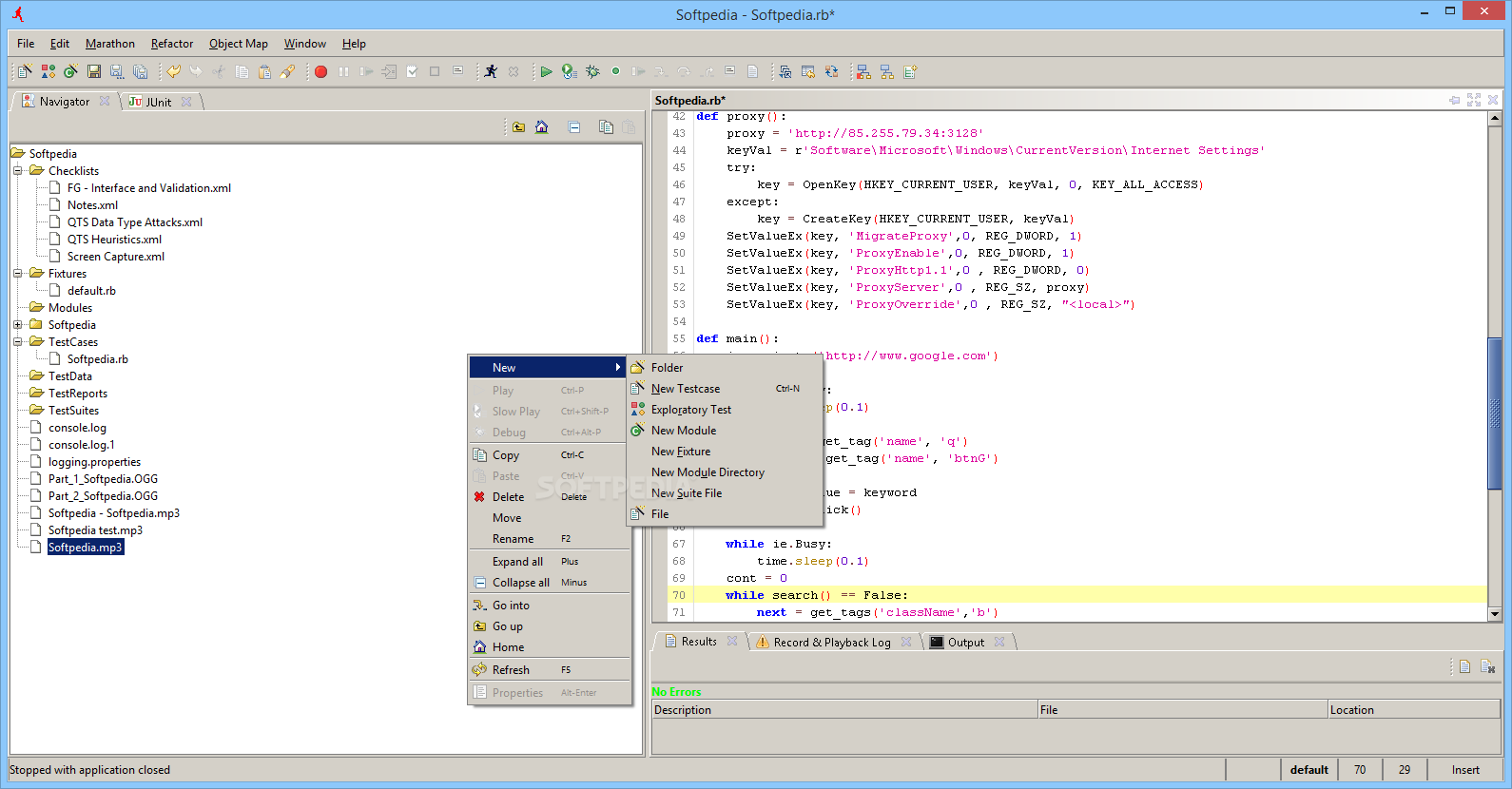1512x789 pixels.
Task: Click the Home icon in Navigator toolbar
Action: [x=541, y=126]
